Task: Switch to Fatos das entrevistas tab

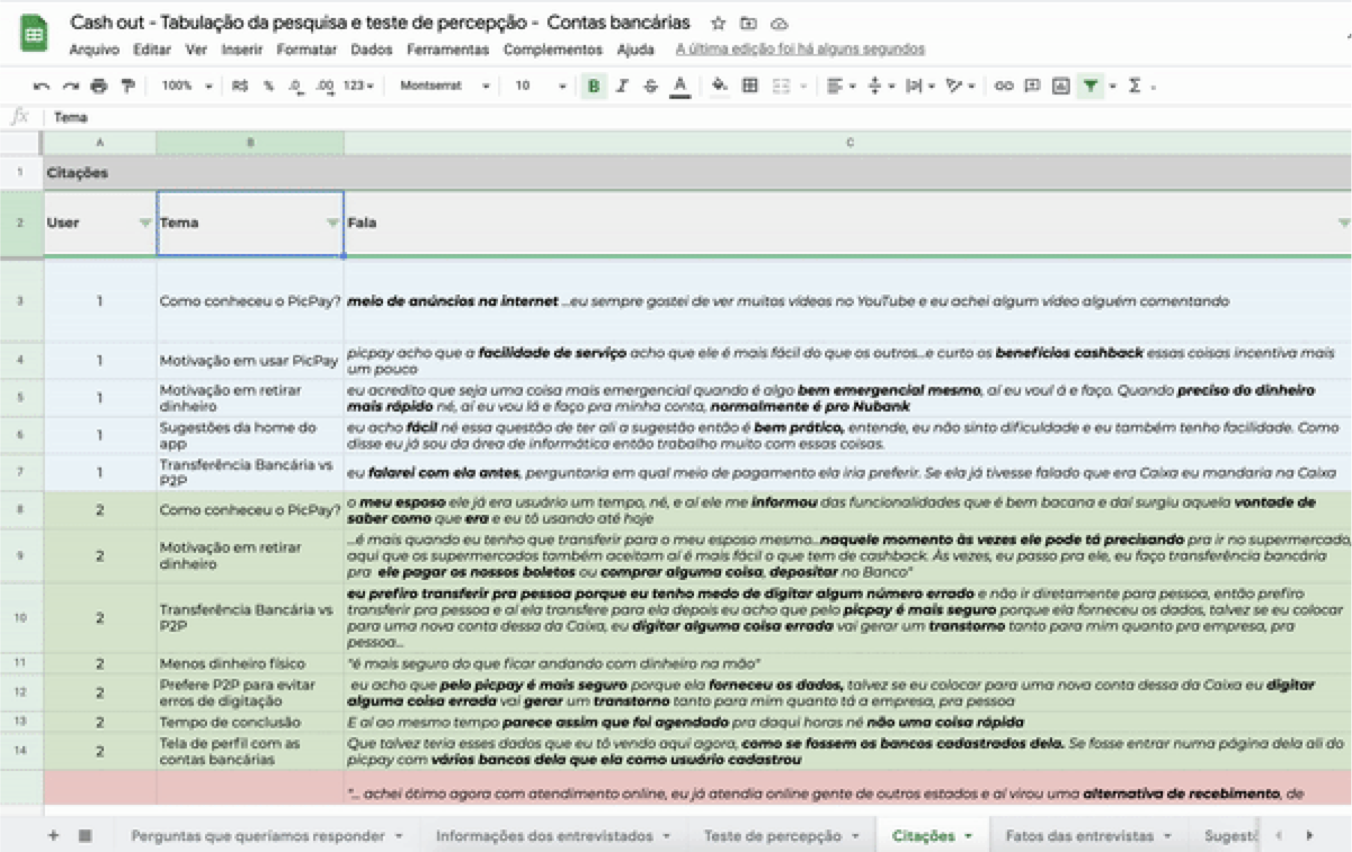Action: point(1088,835)
